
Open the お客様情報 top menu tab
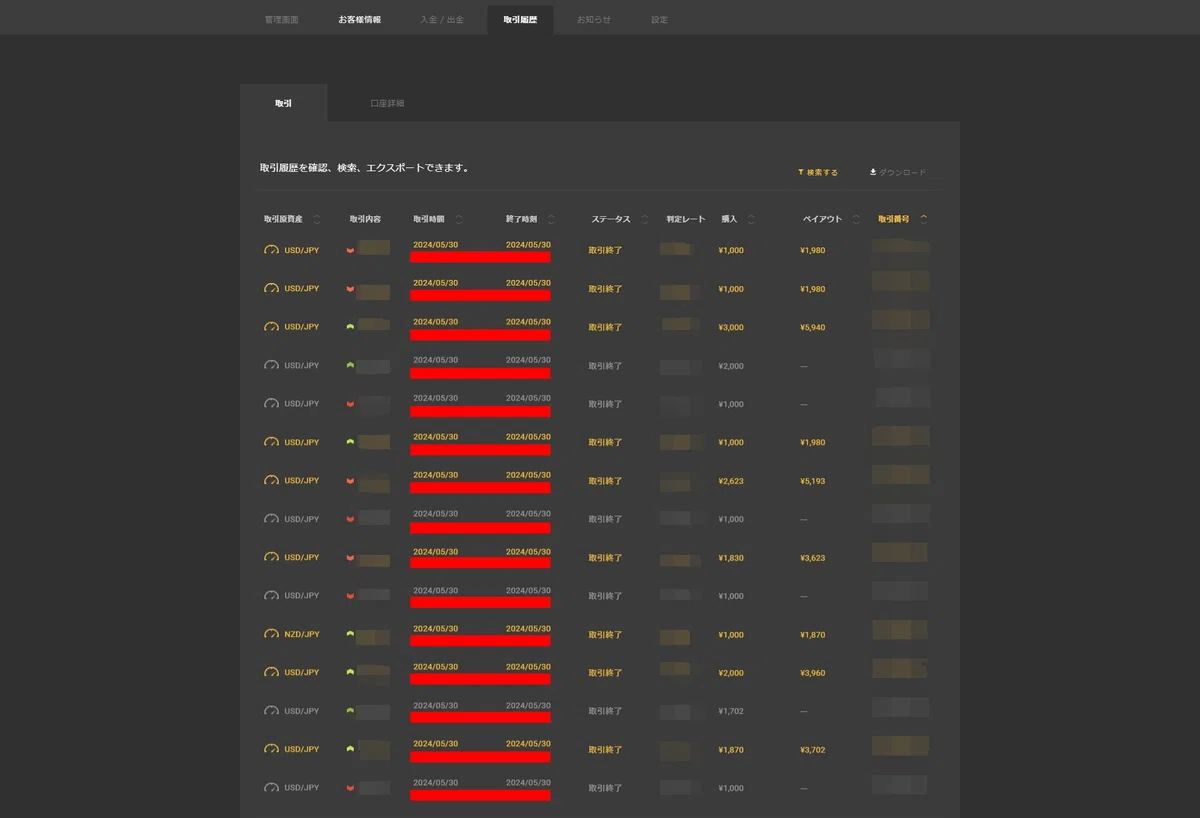click(359, 20)
